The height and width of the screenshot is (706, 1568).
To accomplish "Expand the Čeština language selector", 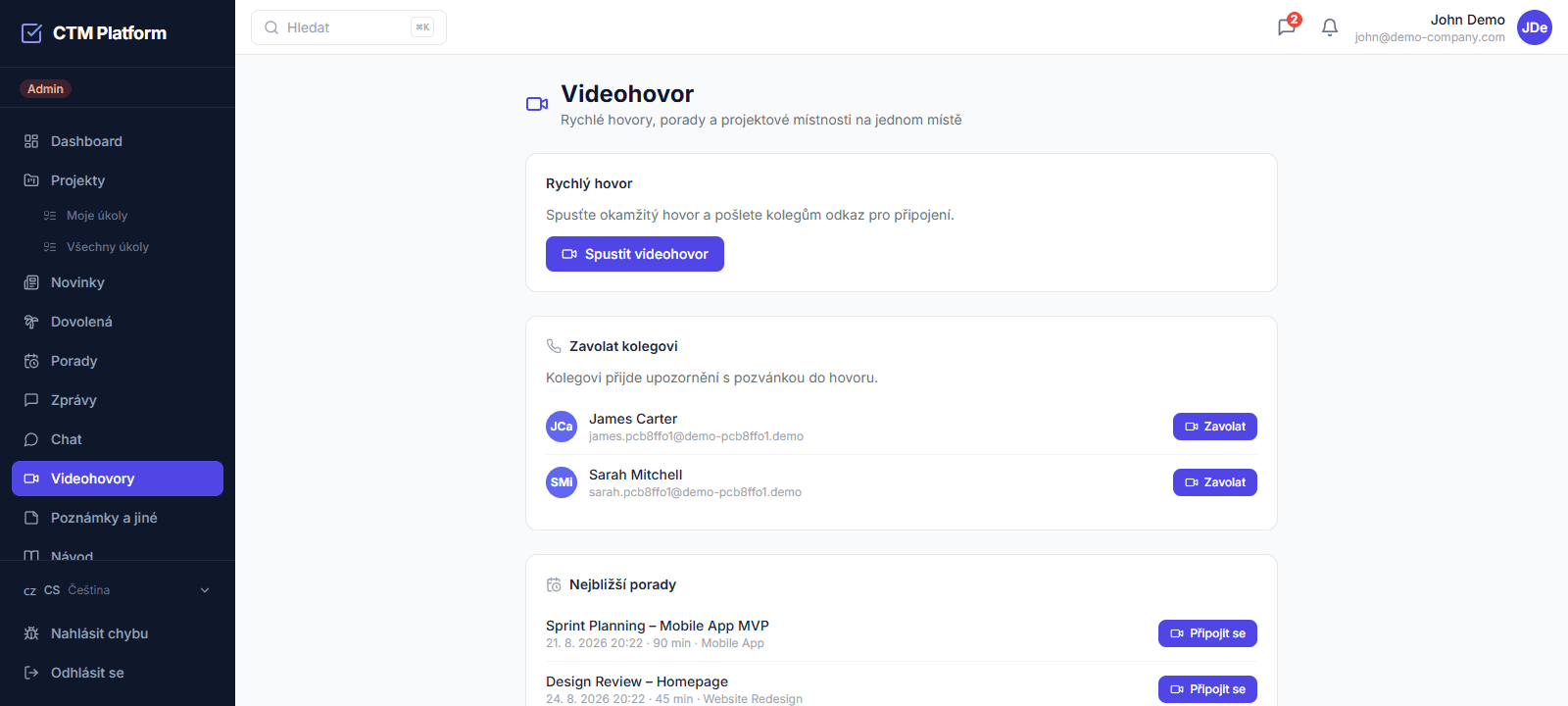I will (x=118, y=590).
